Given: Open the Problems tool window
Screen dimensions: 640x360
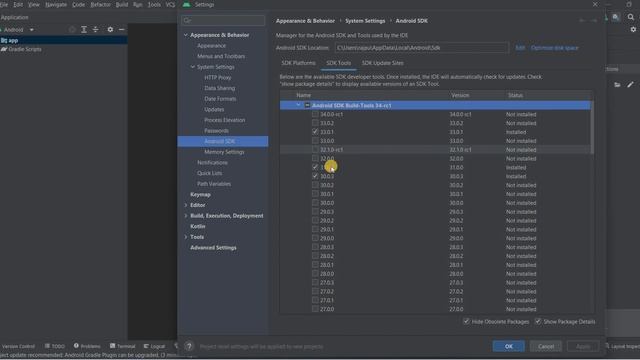Looking at the screenshot, I should click(x=87, y=346).
